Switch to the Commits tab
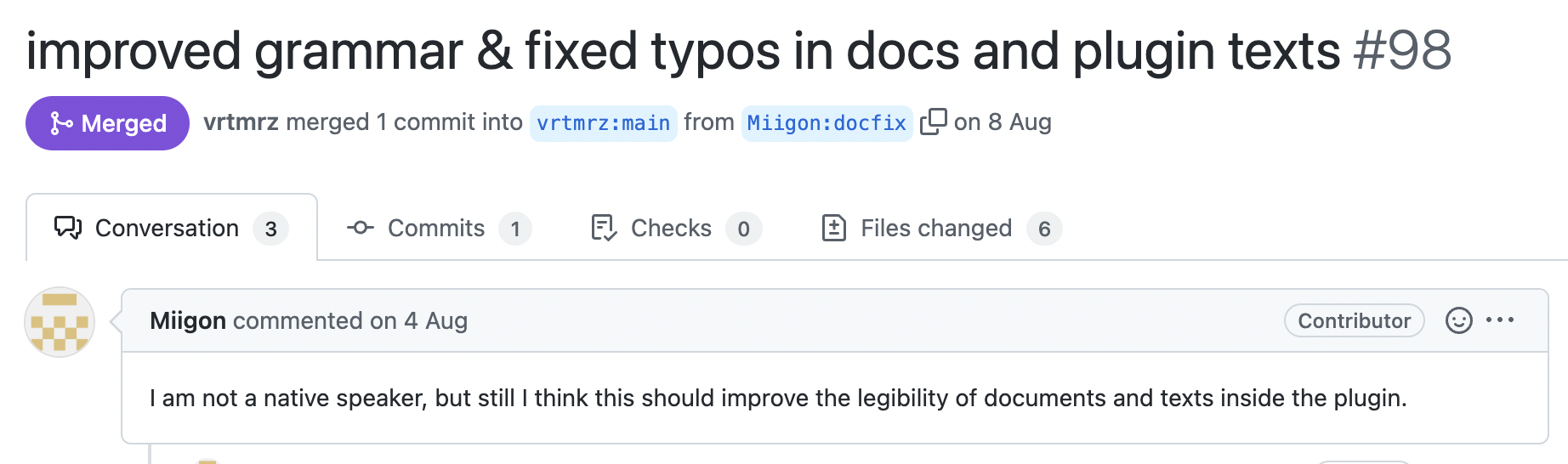The image size is (1568, 464). [437, 229]
